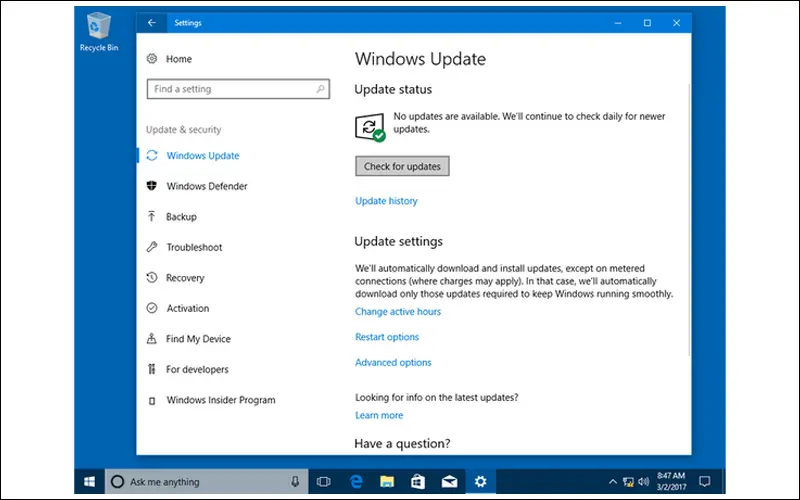Image resolution: width=800 pixels, height=500 pixels.
Task: Select Troubleshoot in sidebar
Action: (194, 247)
